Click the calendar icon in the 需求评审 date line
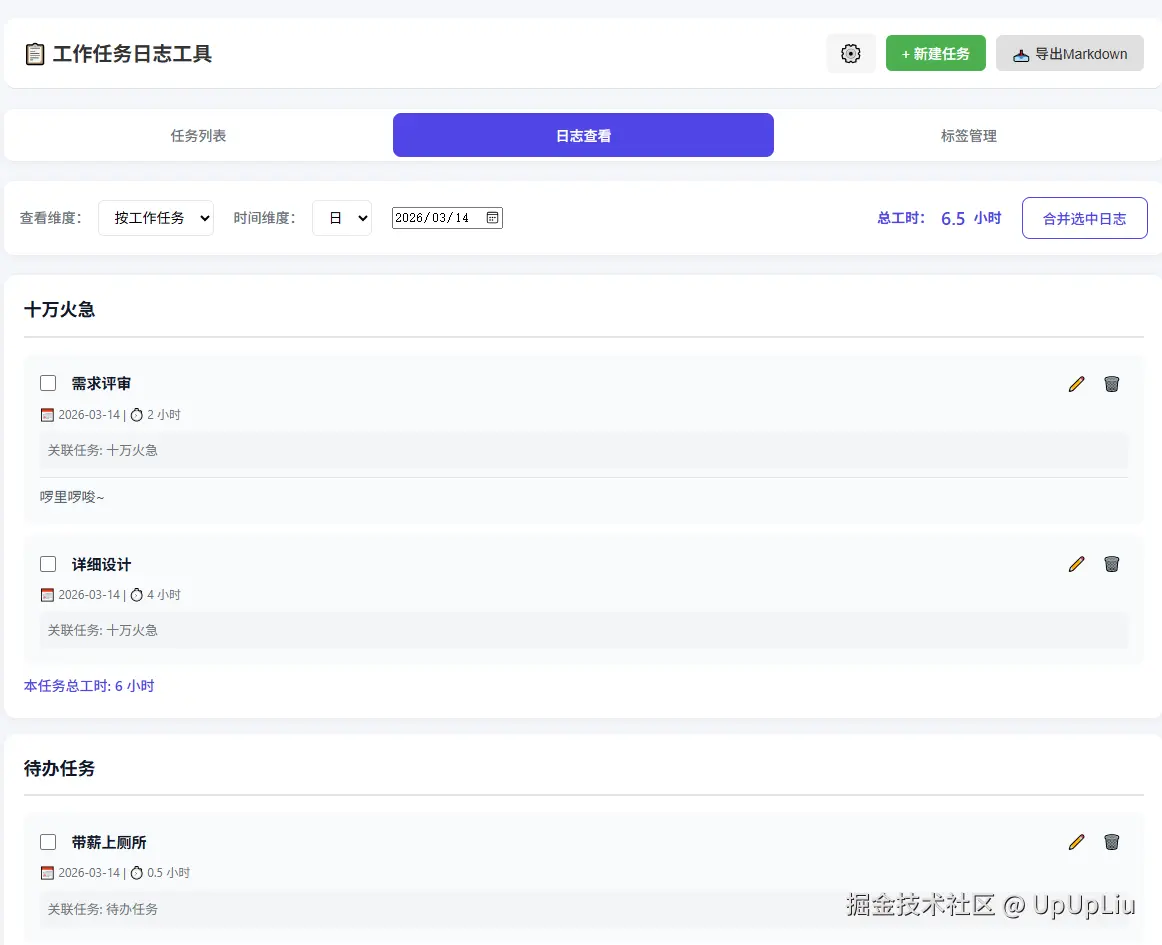This screenshot has height=945, width=1162. (47, 415)
